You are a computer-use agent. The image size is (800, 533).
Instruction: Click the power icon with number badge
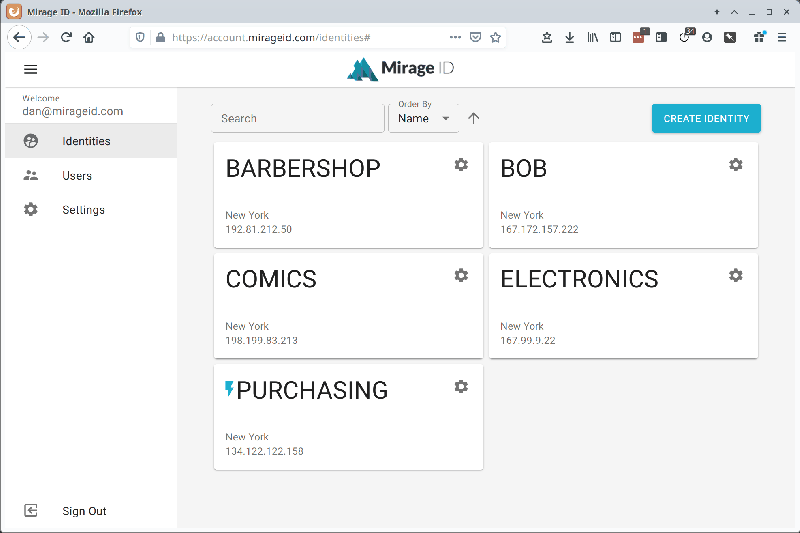pyautogui.click(x=686, y=36)
